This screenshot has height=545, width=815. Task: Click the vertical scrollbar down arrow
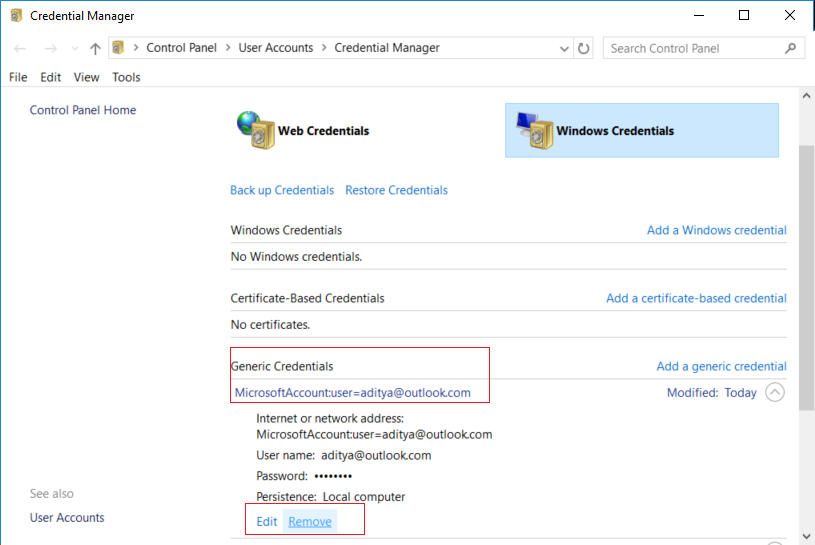(806, 537)
